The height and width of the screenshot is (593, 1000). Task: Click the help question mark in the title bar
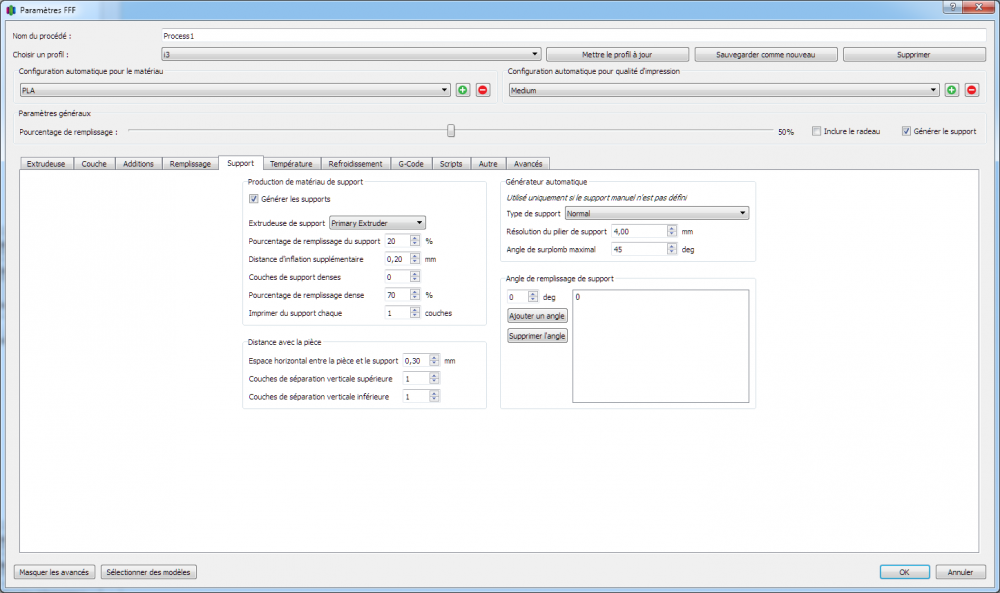tap(953, 7)
